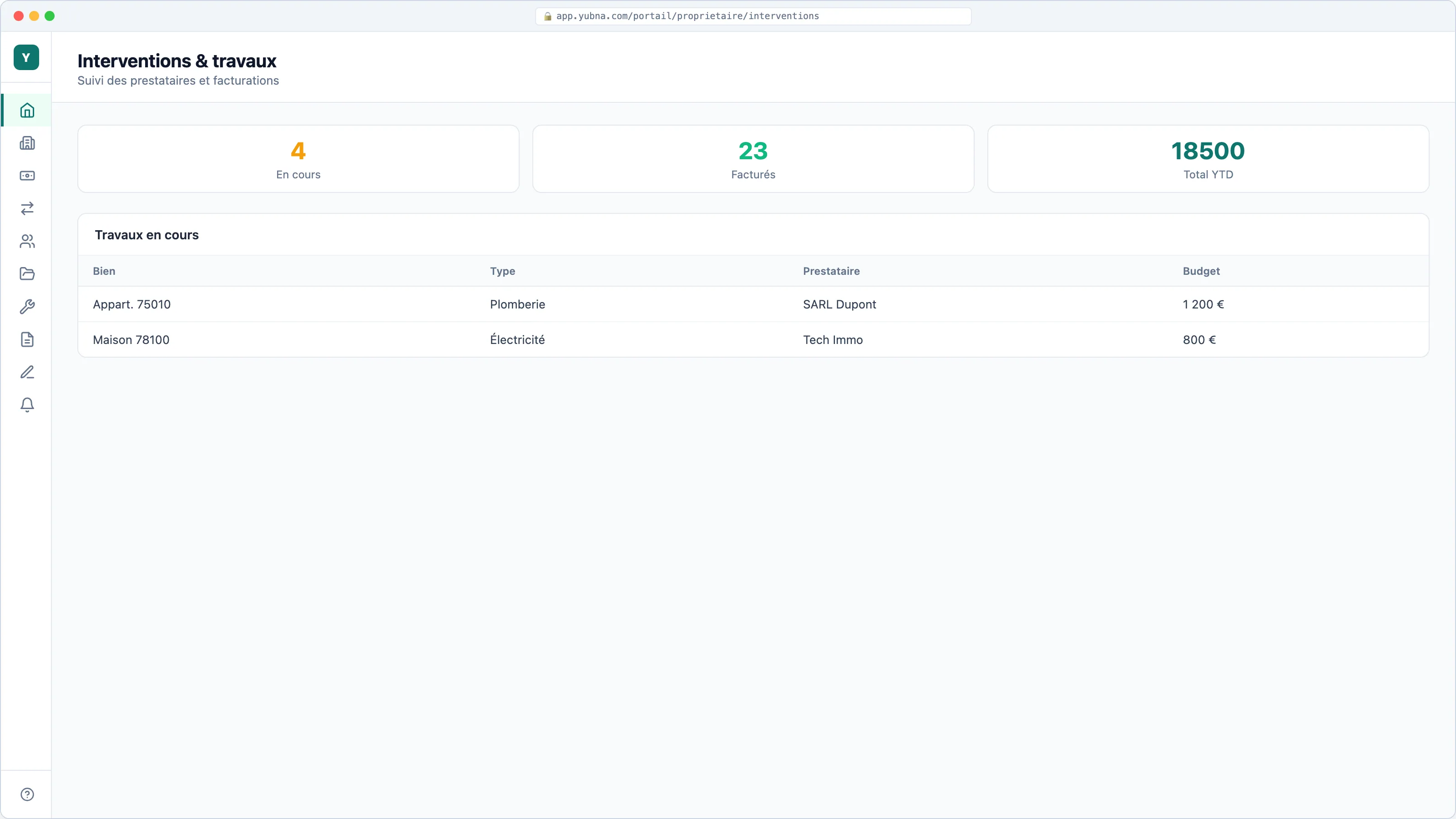The width and height of the screenshot is (1456, 819).
Task: Open the pen signature sidebar icon
Action: click(x=27, y=373)
